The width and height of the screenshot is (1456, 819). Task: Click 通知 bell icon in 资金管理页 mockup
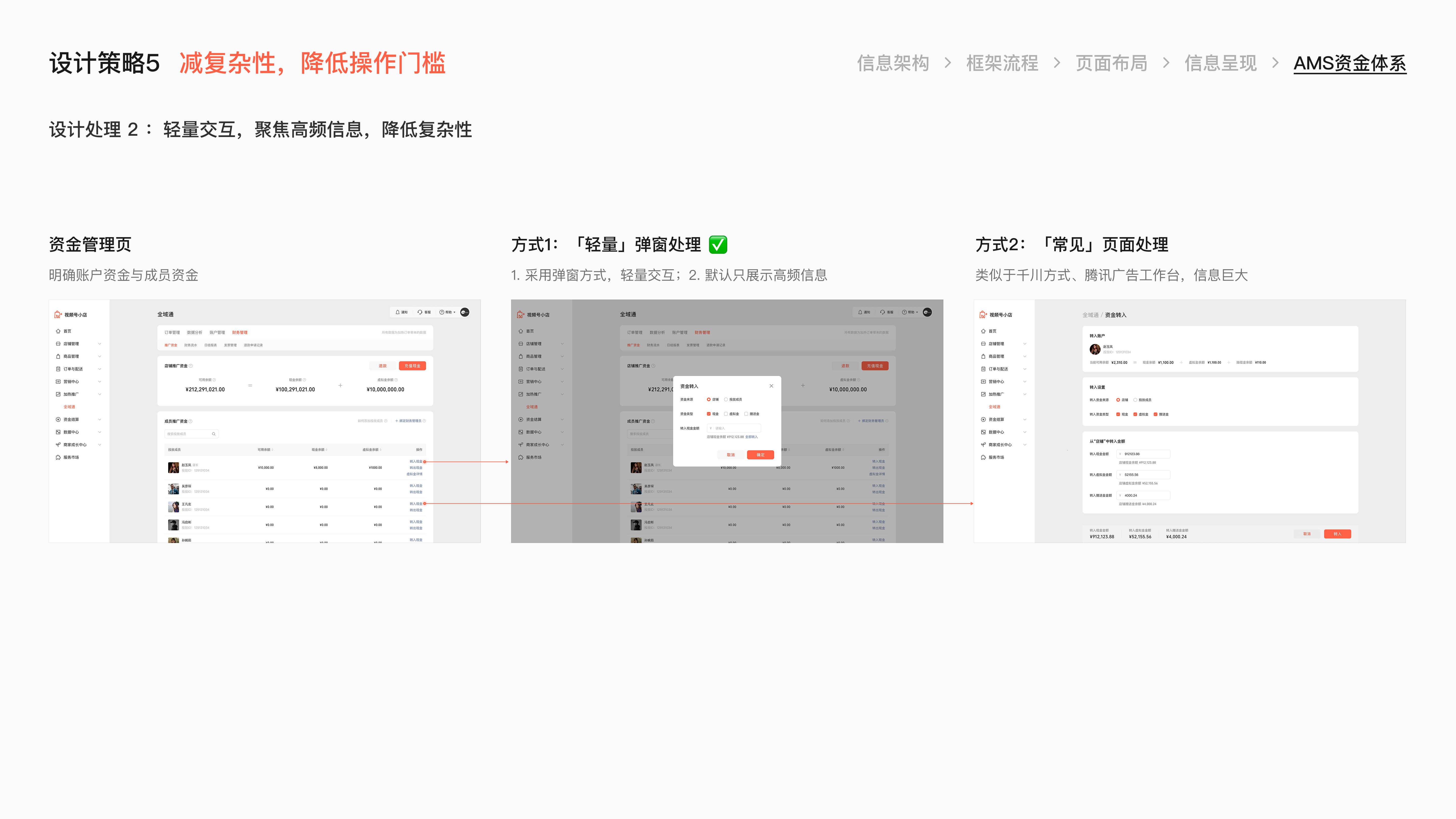point(397,312)
